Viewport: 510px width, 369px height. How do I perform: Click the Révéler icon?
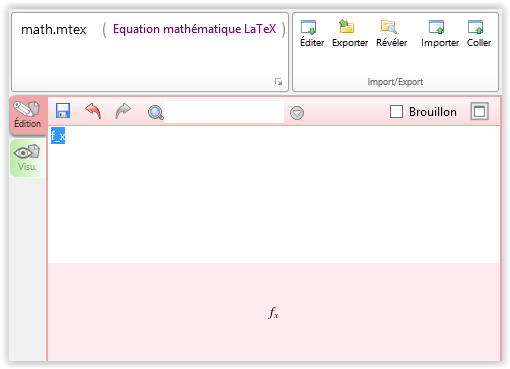[389, 27]
